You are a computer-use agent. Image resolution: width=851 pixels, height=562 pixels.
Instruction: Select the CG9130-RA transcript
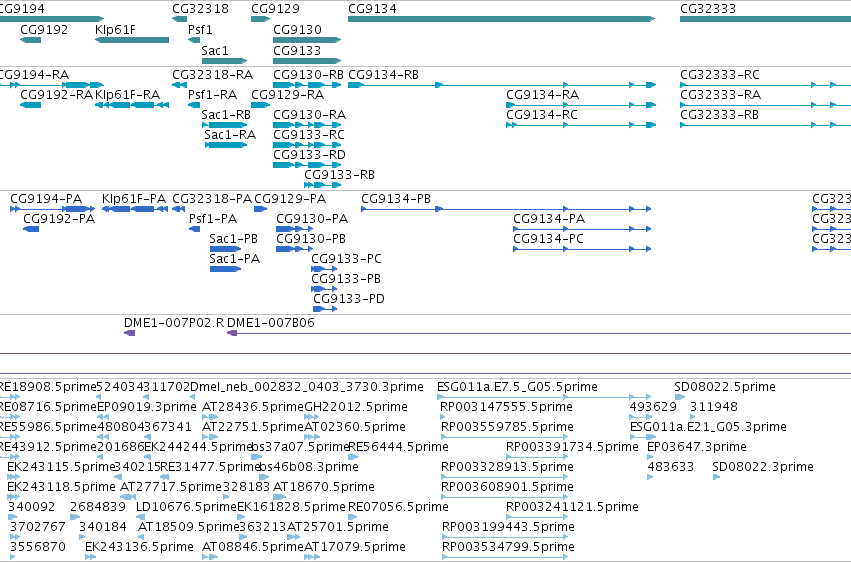307,125
